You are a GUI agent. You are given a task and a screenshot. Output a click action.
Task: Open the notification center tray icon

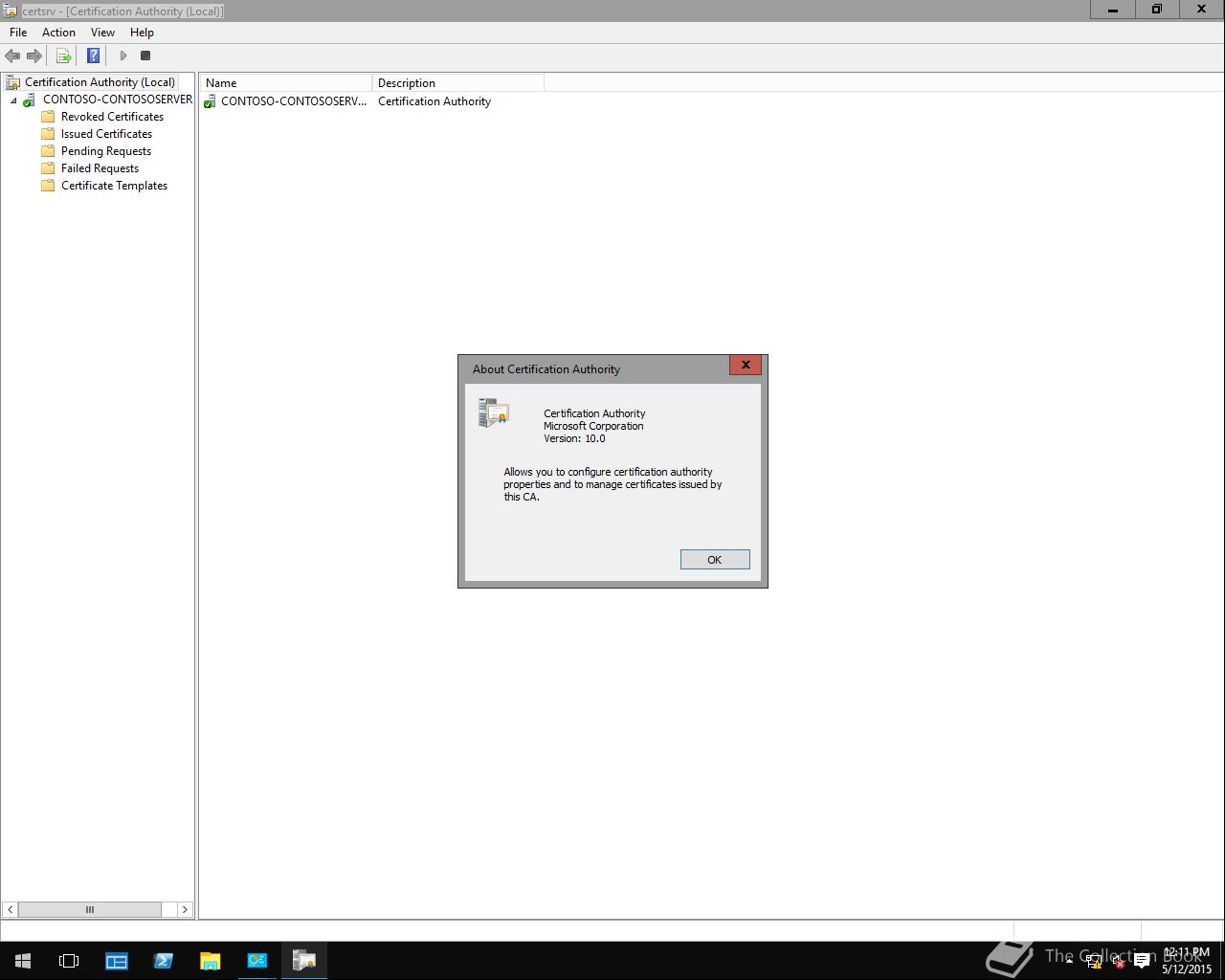click(1142, 962)
